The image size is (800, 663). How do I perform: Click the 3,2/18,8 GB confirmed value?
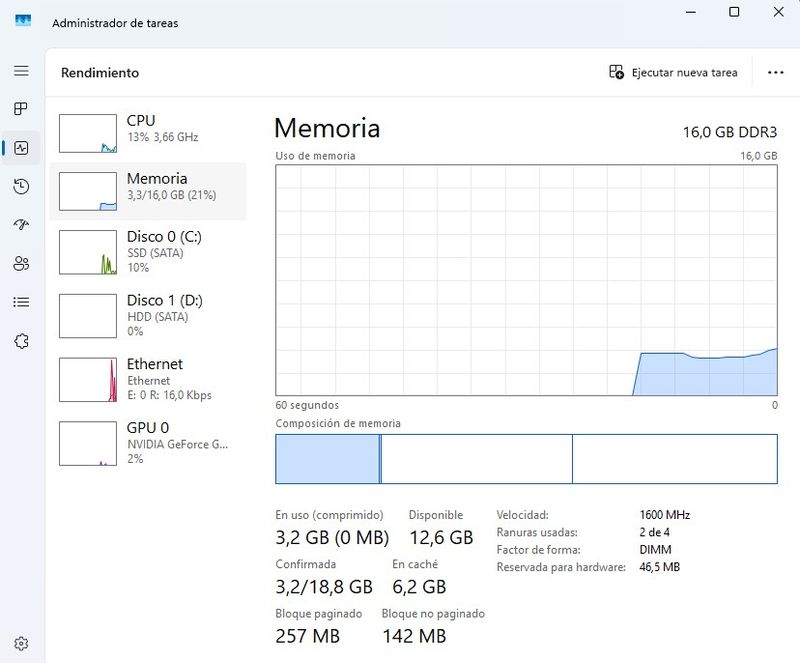point(324,587)
